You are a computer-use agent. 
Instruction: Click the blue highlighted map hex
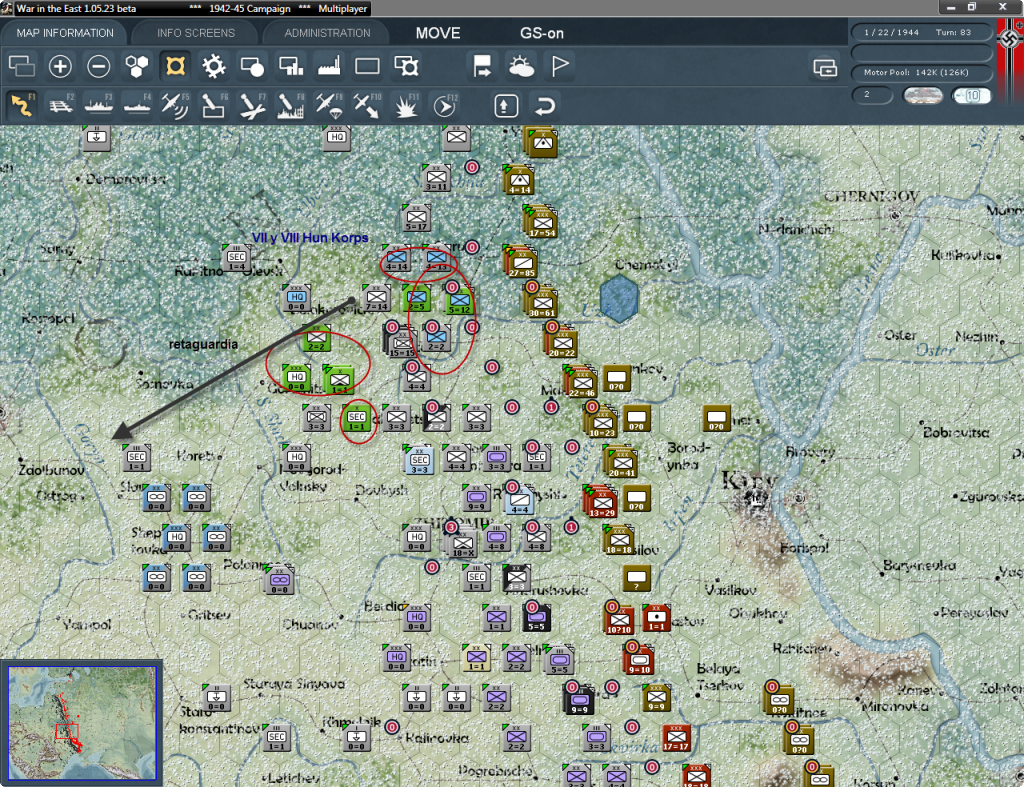[x=618, y=298]
